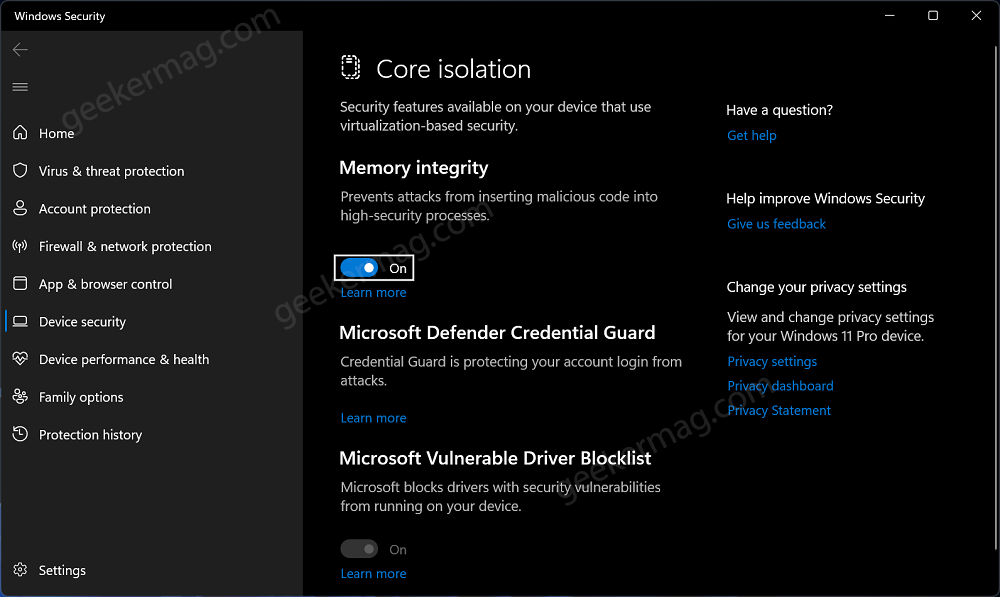Viewport: 1000px width, 597px height.
Task: Minimize the Windows Security window
Action: click(890, 15)
